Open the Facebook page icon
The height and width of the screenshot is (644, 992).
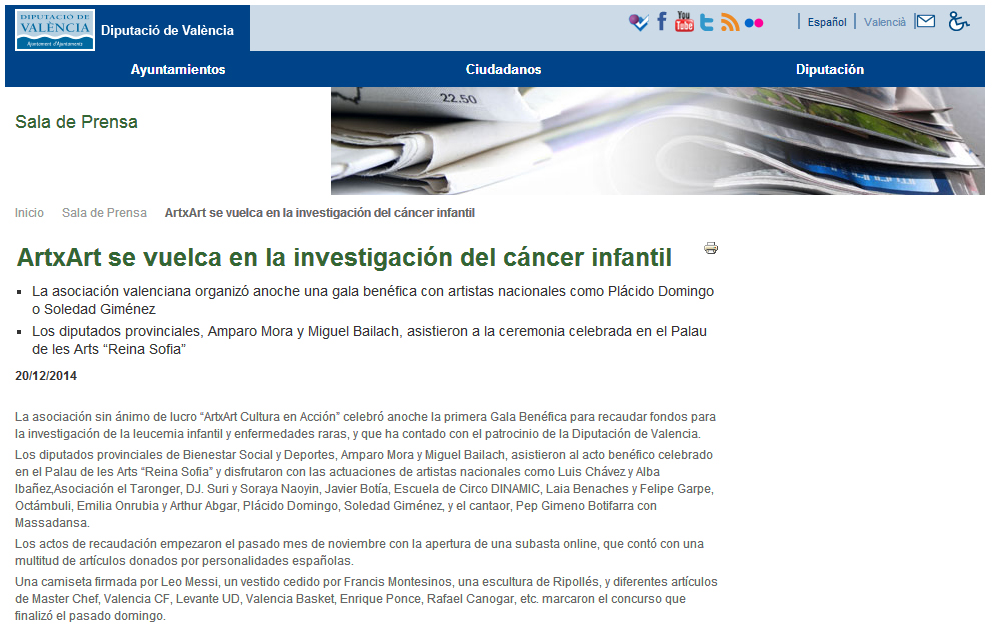[x=662, y=22]
